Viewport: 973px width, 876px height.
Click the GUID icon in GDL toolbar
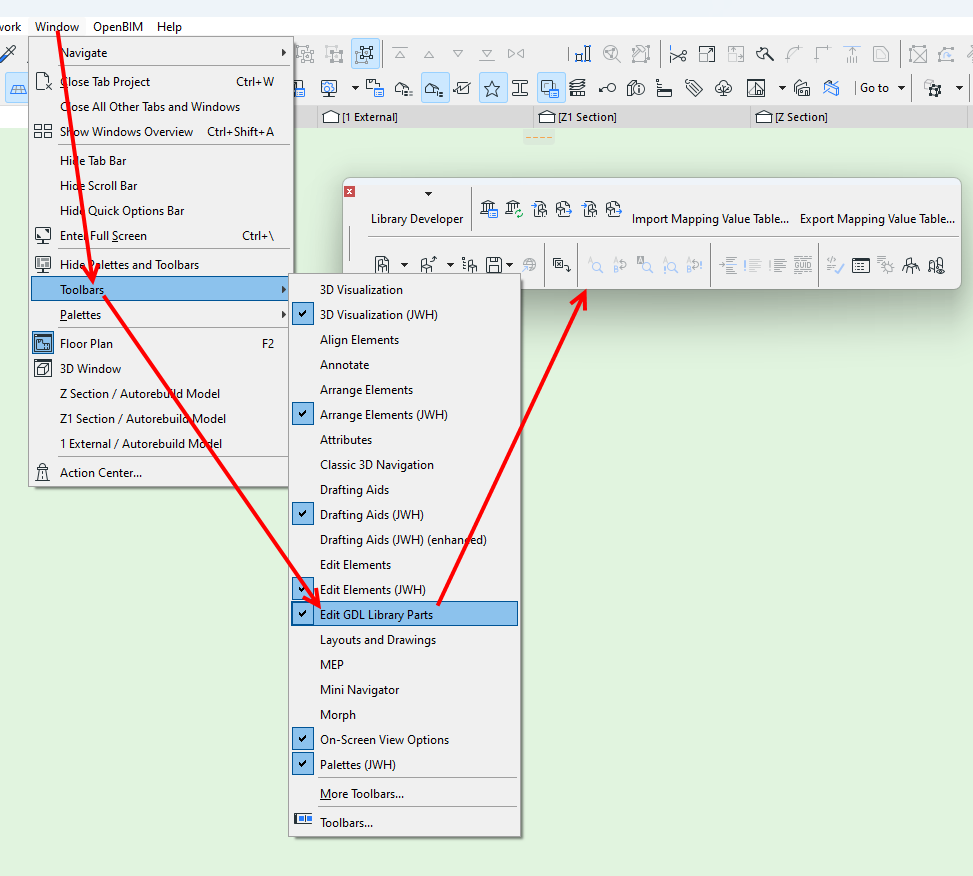click(x=803, y=265)
